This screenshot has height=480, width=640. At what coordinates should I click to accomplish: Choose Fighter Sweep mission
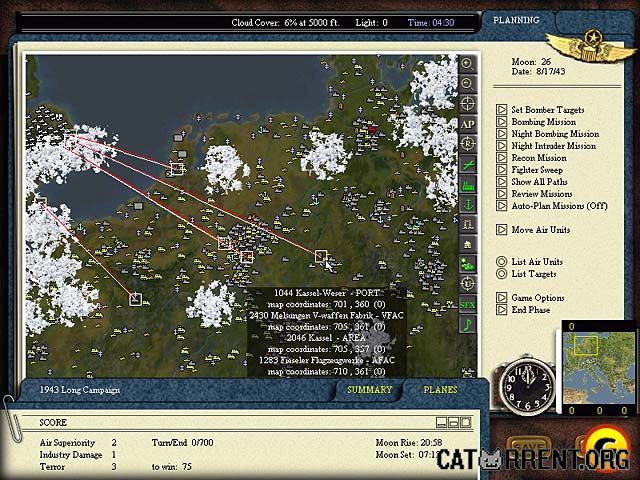(x=529, y=170)
